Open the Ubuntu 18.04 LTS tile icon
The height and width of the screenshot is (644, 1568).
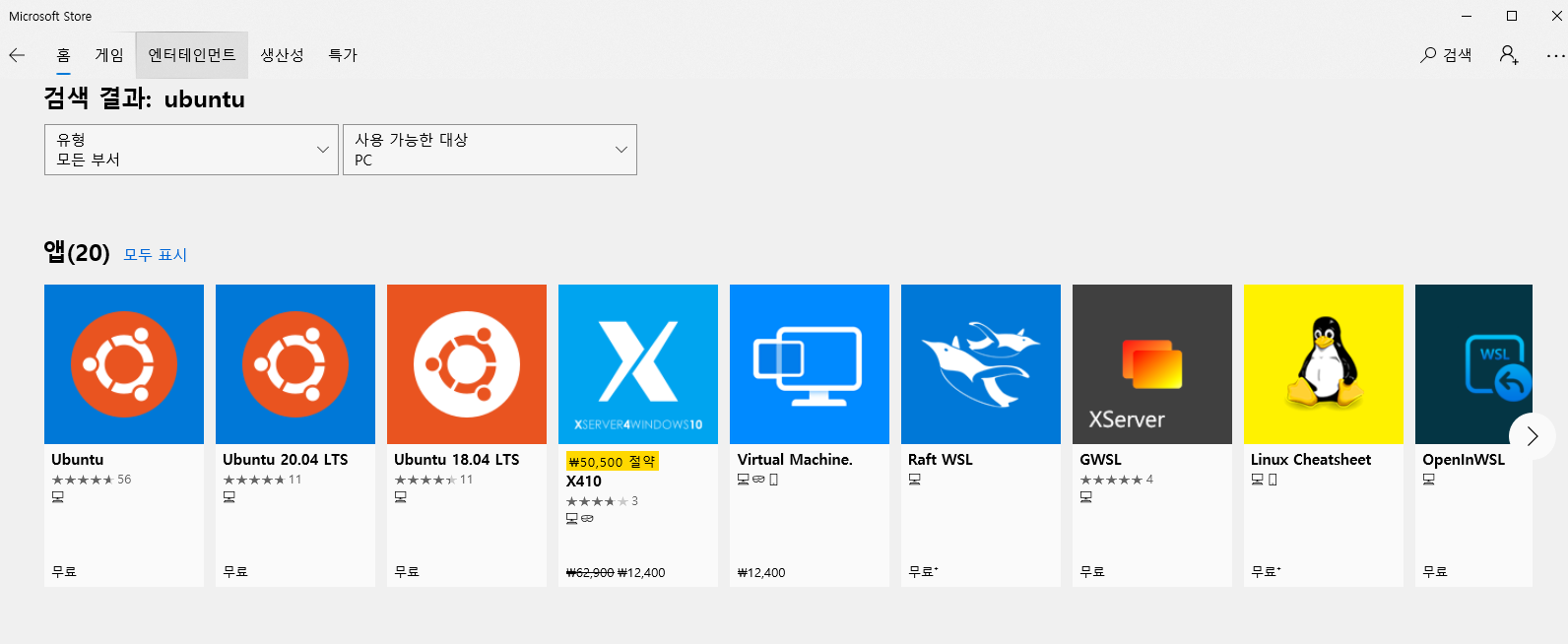[467, 364]
